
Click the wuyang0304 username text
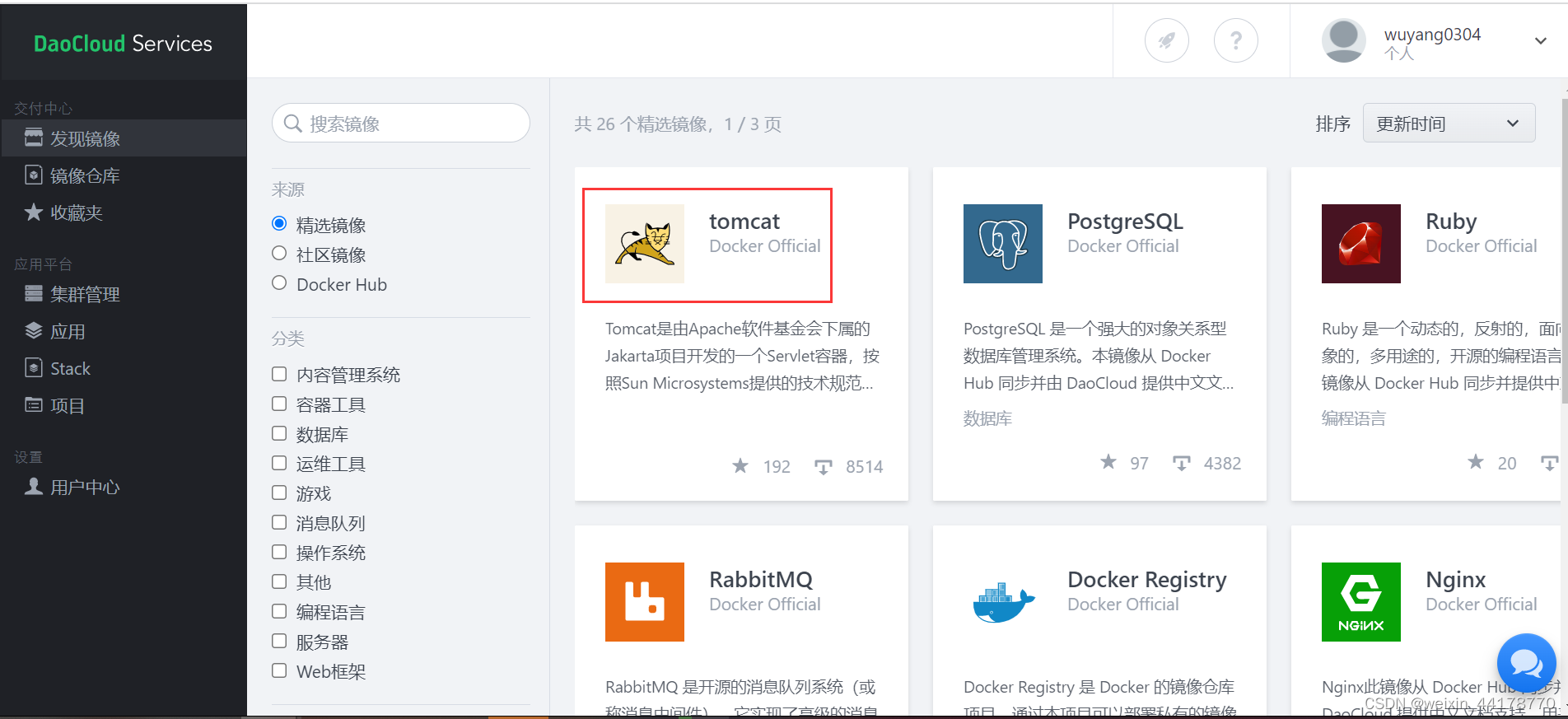point(1432,35)
